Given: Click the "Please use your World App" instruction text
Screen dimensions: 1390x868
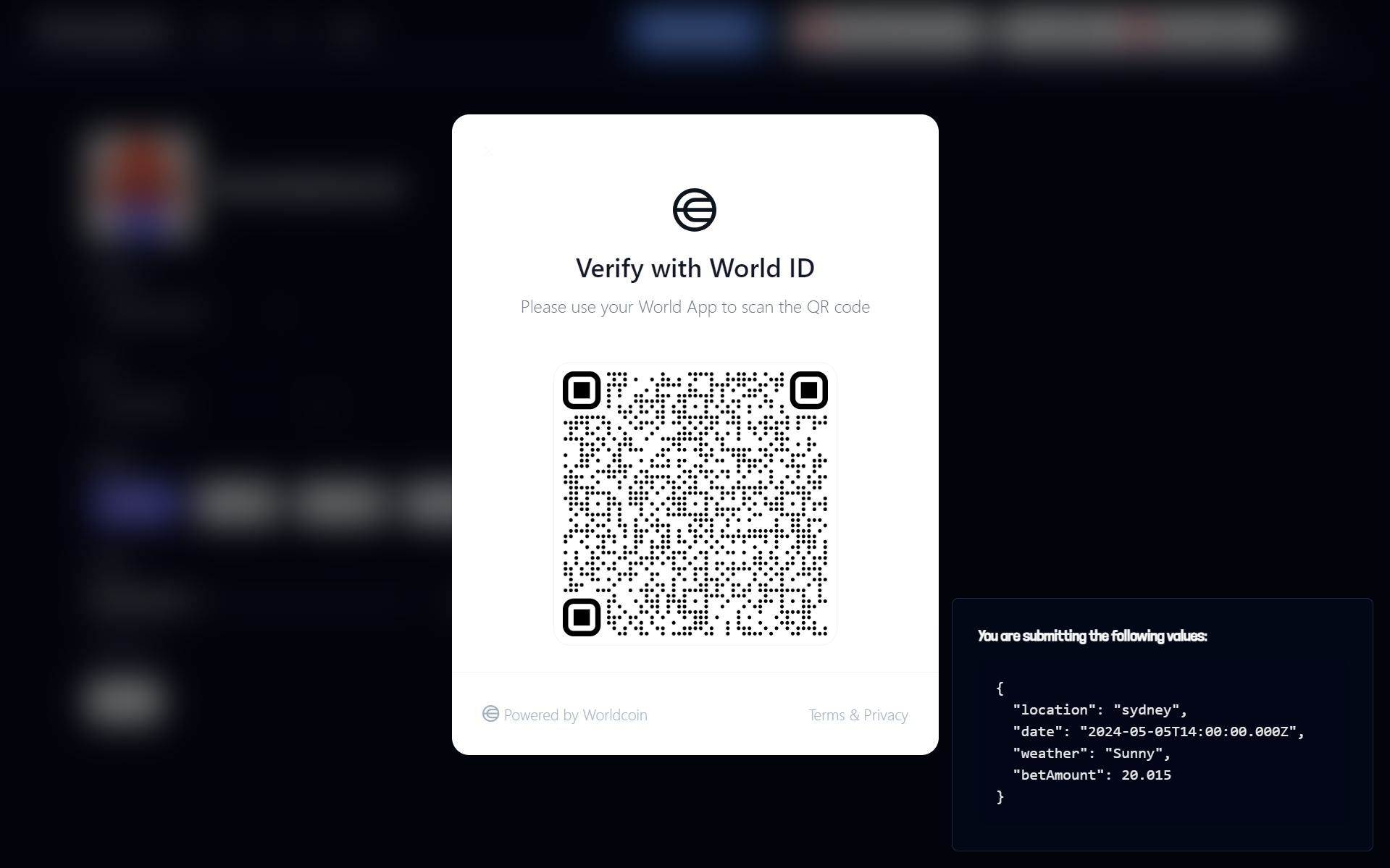Looking at the screenshot, I should point(695,307).
